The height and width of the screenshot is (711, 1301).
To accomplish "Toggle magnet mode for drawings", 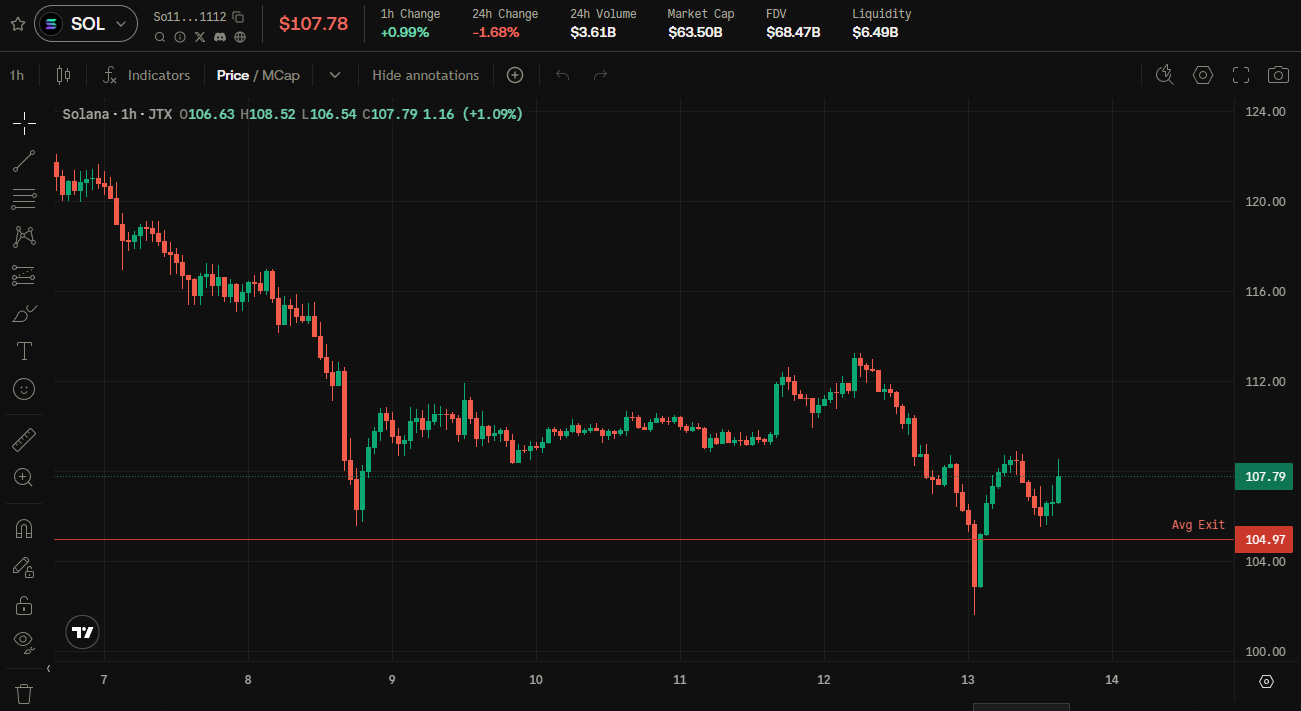I will (x=24, y=528).
